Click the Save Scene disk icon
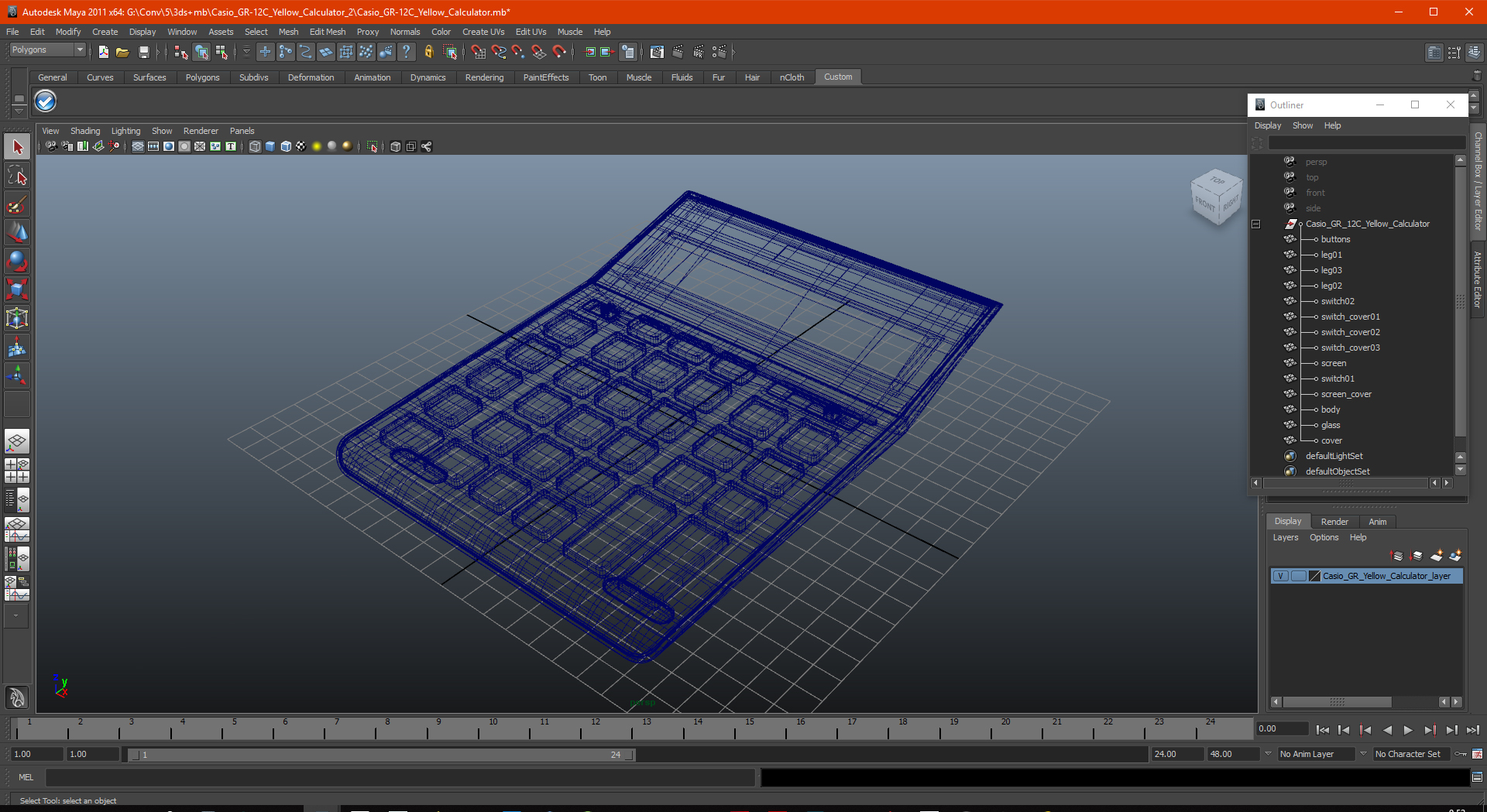 click(x=143, y=52)
